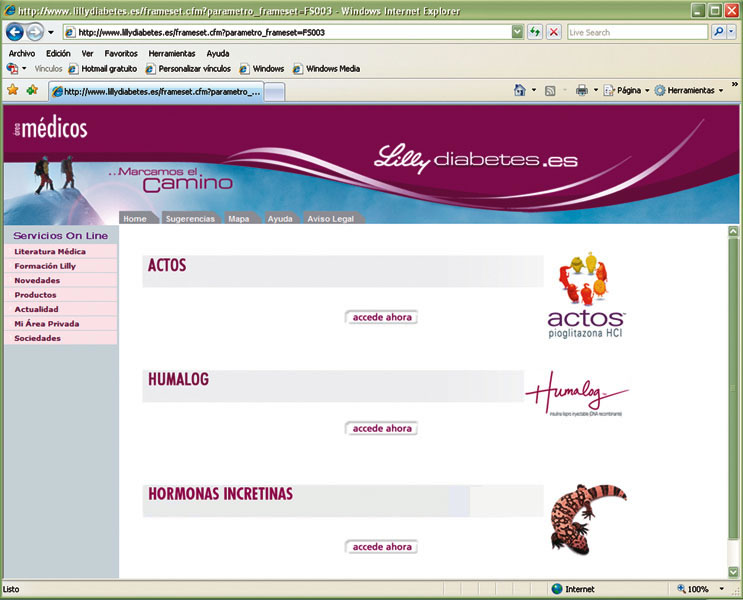Open the recent pages dropdown arrow

point(51,33)
